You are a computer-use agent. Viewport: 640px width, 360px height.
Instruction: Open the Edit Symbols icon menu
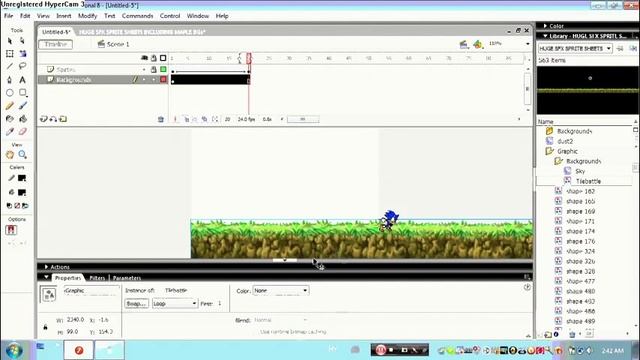click(478, 44)
